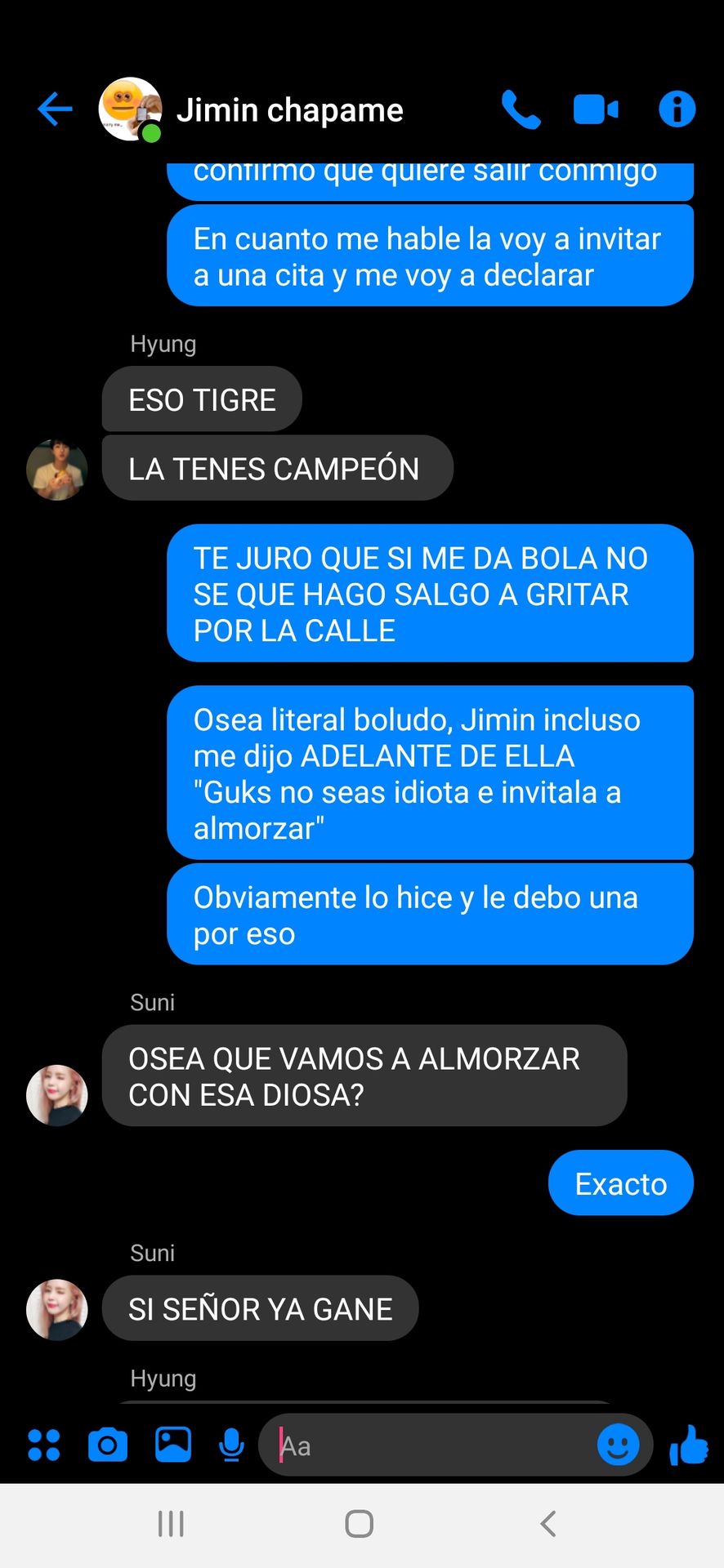Tap Suni's avatar next to SI SEÑOR YA GANE
The width and height of the screenshot is (724, 1568).
click(57, 1309)
